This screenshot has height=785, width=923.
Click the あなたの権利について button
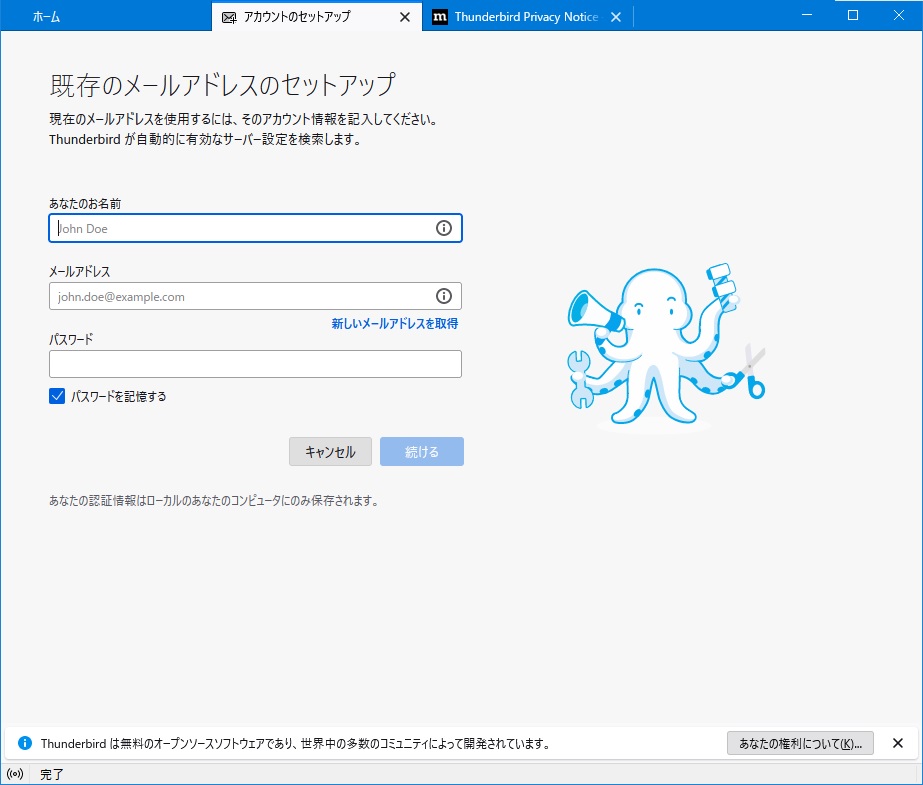(x=800, y=743)
